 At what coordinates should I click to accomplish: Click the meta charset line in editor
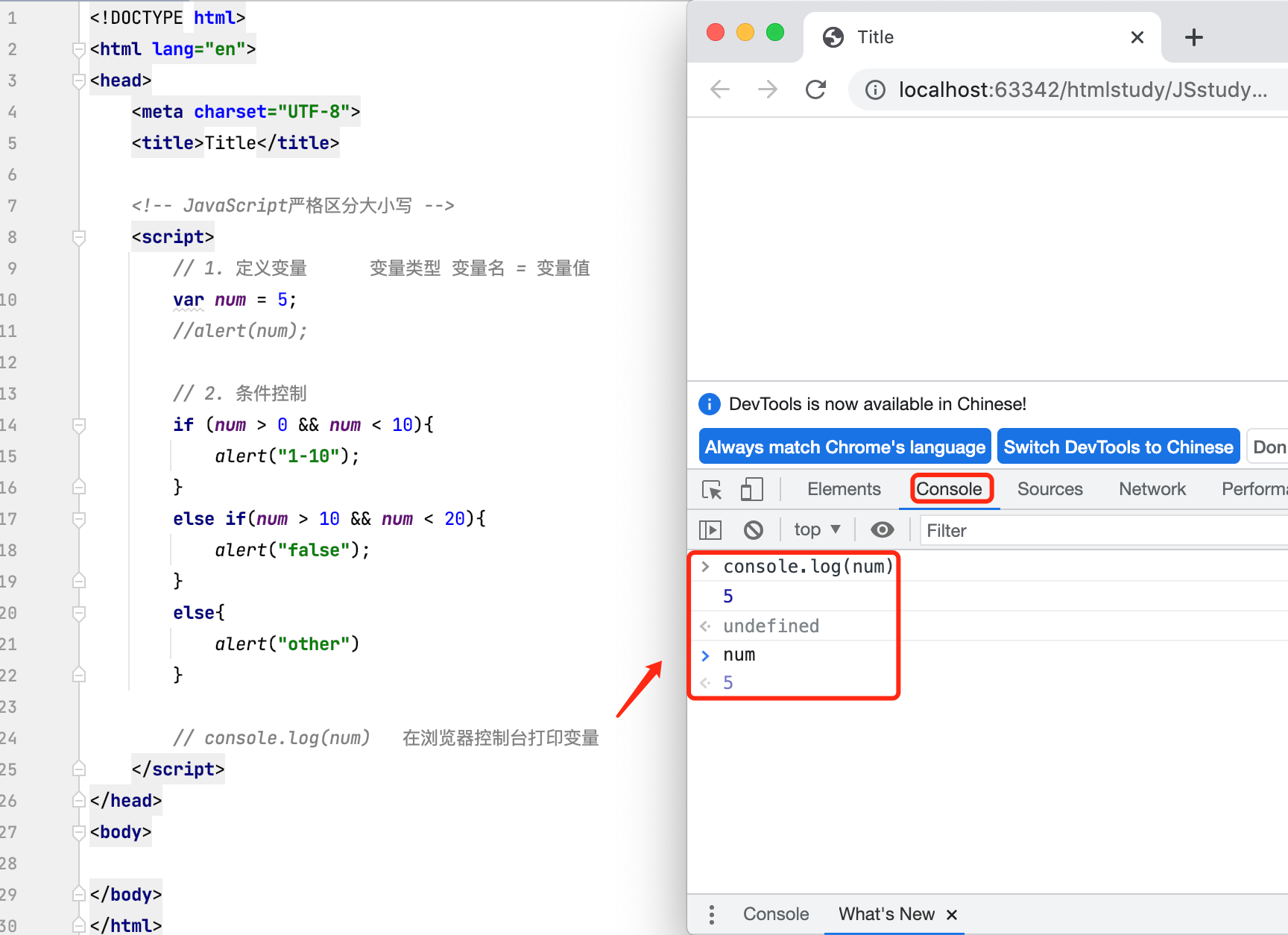(x=246, y=112)
